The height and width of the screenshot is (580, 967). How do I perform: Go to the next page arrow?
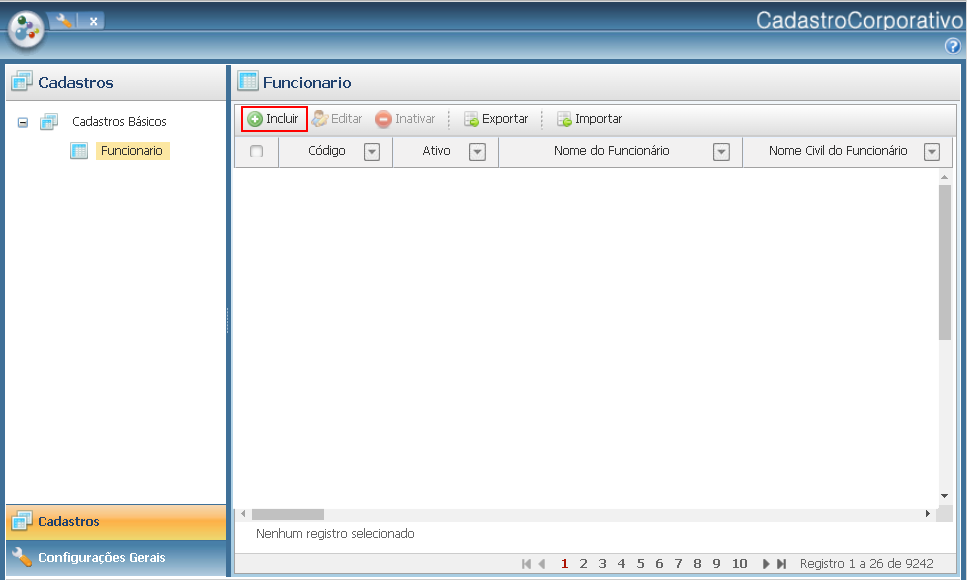pyautogui.click(x=767, y=564)
